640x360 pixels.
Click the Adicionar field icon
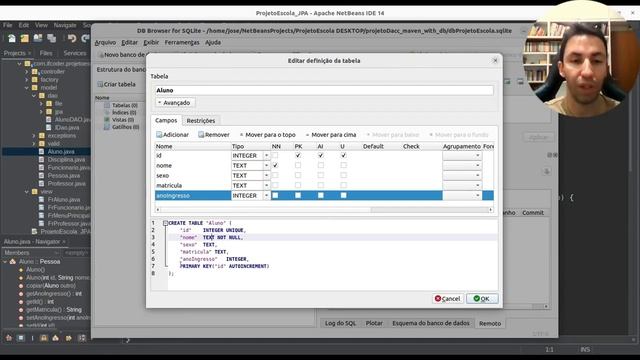159,135
